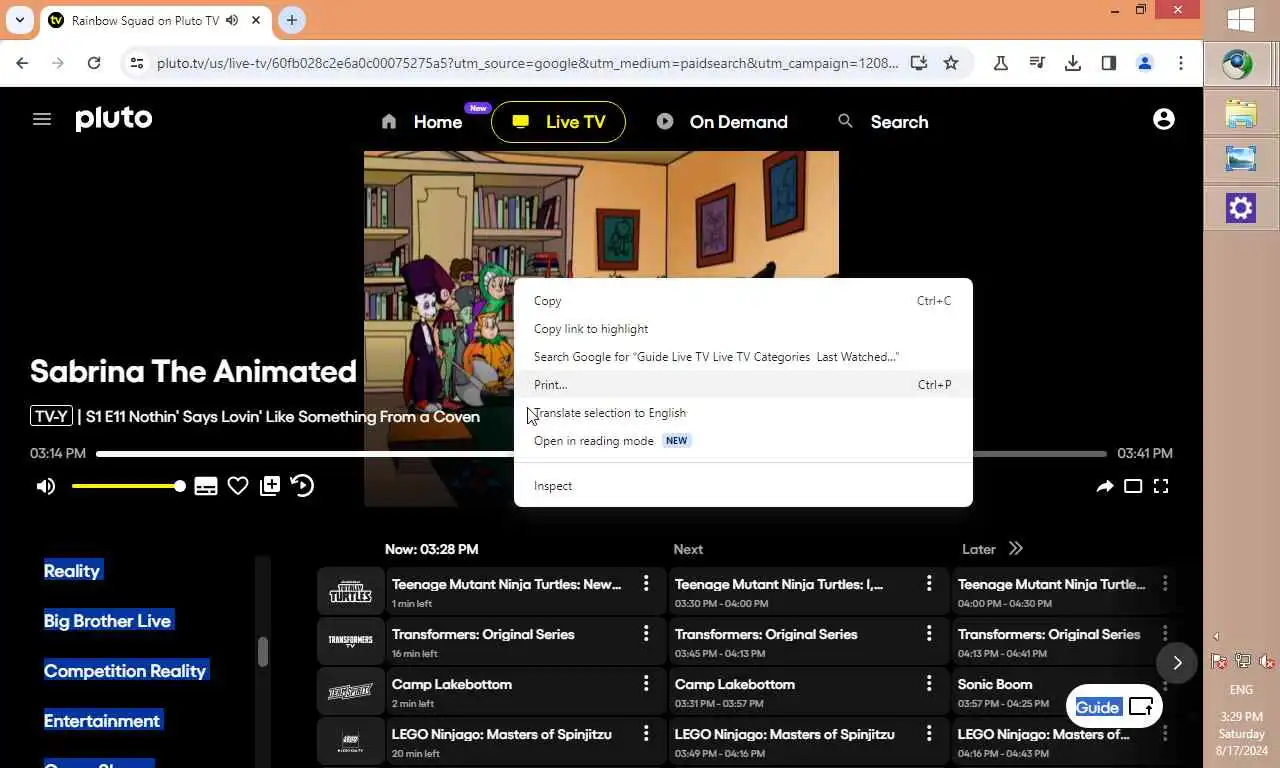
Task: Open Pluto Search
Action: (x=883, y=122)
